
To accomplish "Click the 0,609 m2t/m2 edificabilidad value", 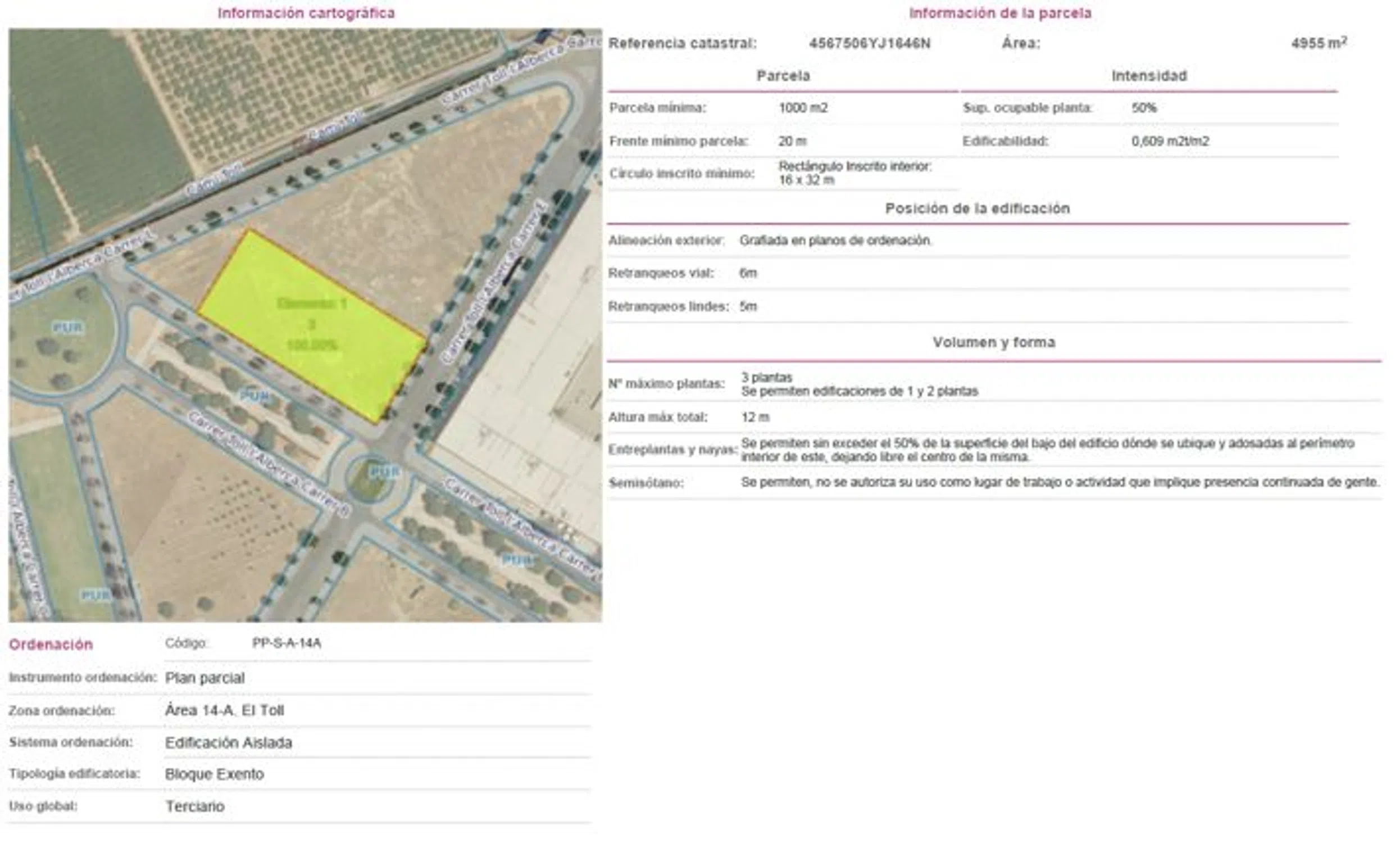I will pos(1170,141).
